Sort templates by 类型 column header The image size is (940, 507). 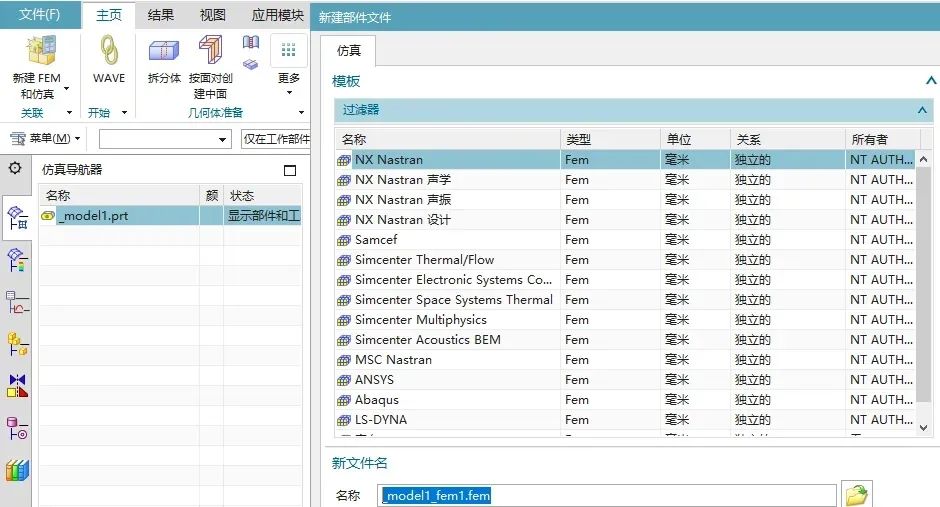610,139
